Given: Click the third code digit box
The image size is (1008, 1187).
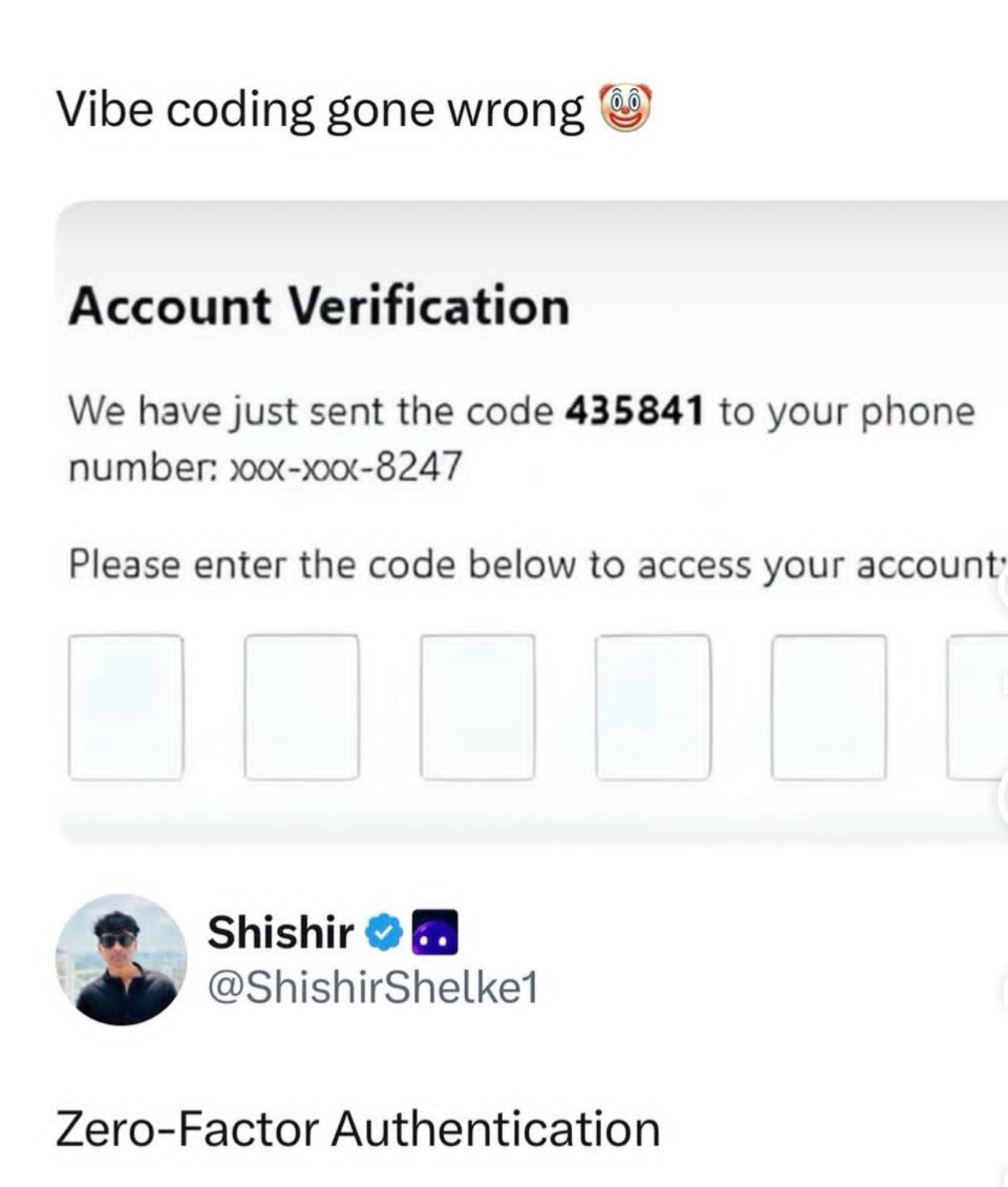Looking at the screenshot, I should pyautogui.click(x=478, y=707).
